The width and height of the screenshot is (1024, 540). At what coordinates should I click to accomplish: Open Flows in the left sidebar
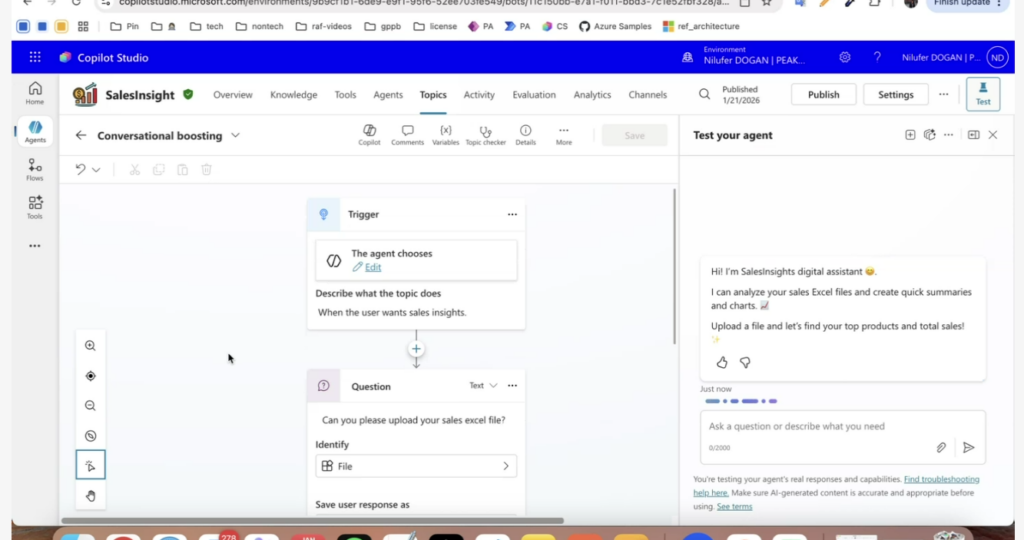coord(35,170)
